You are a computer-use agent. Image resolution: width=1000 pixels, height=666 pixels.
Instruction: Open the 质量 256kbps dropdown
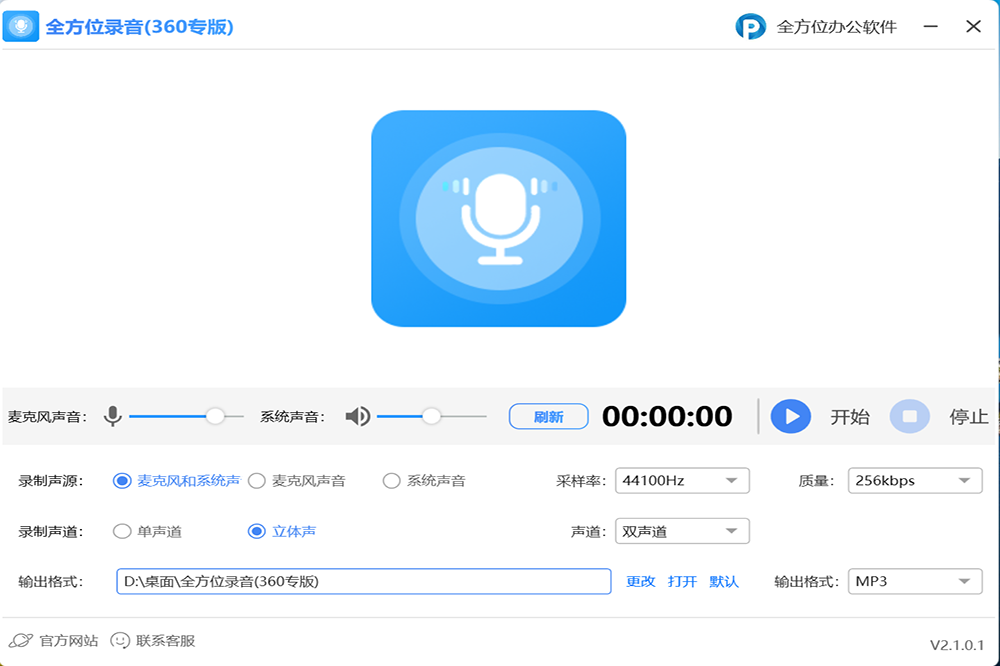tap(915, 481)
